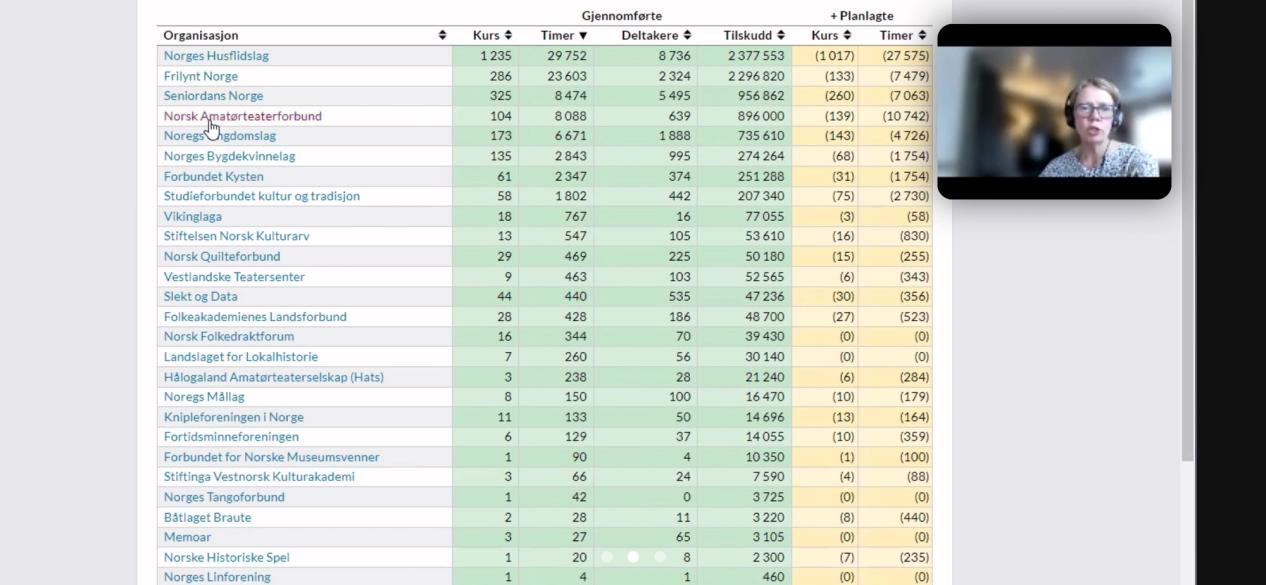Viewport: 1266px width, 585px height.
Task: Sort by Kurs under Gjennomførte
Action: 493,36
